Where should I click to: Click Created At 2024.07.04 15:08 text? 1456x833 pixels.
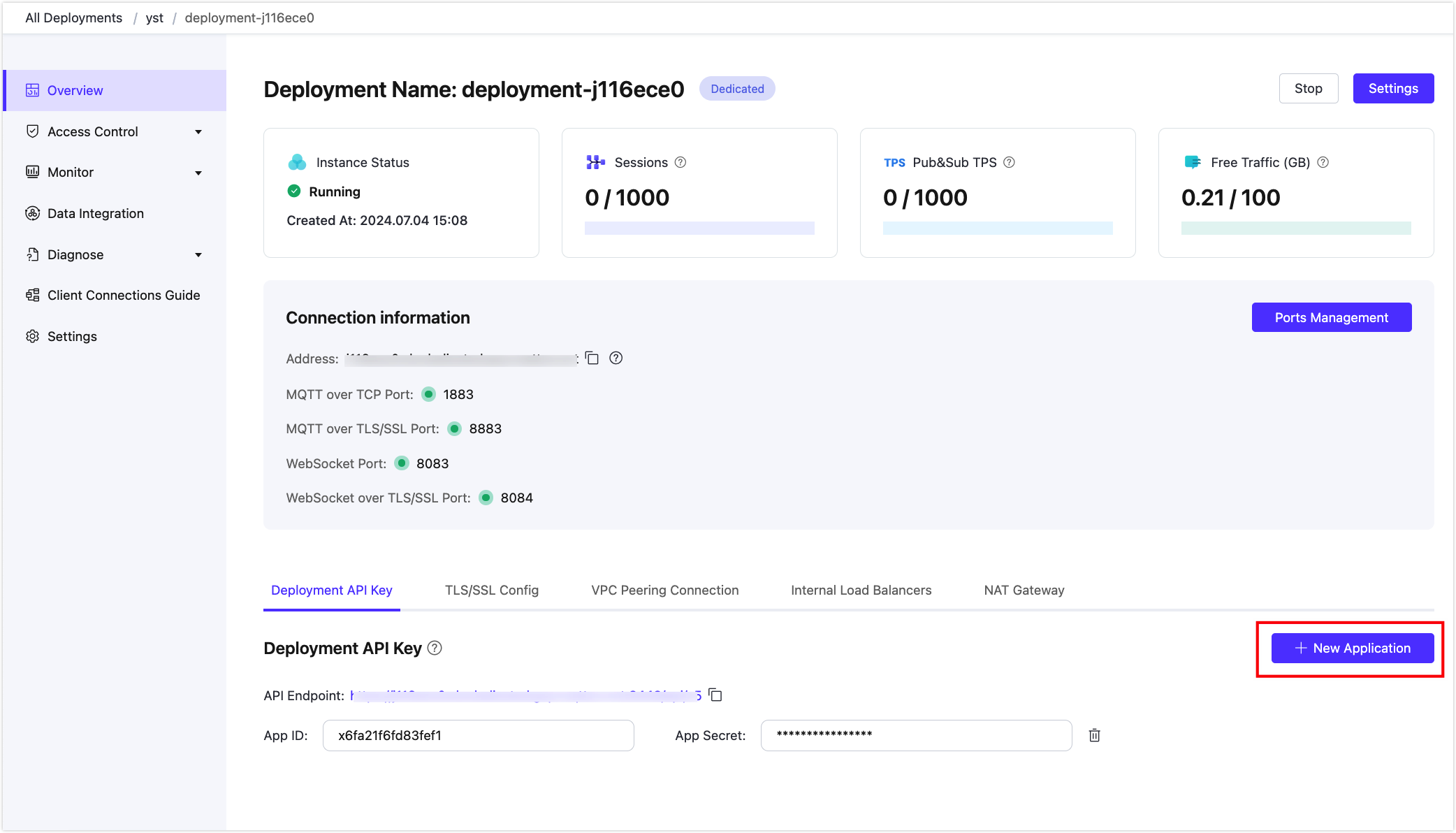[377, 220]
